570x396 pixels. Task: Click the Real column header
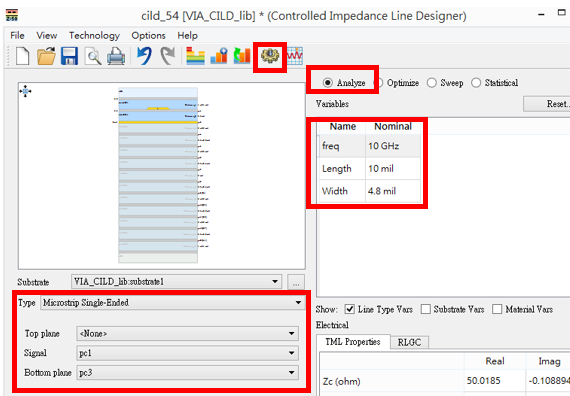pos(495,361)
